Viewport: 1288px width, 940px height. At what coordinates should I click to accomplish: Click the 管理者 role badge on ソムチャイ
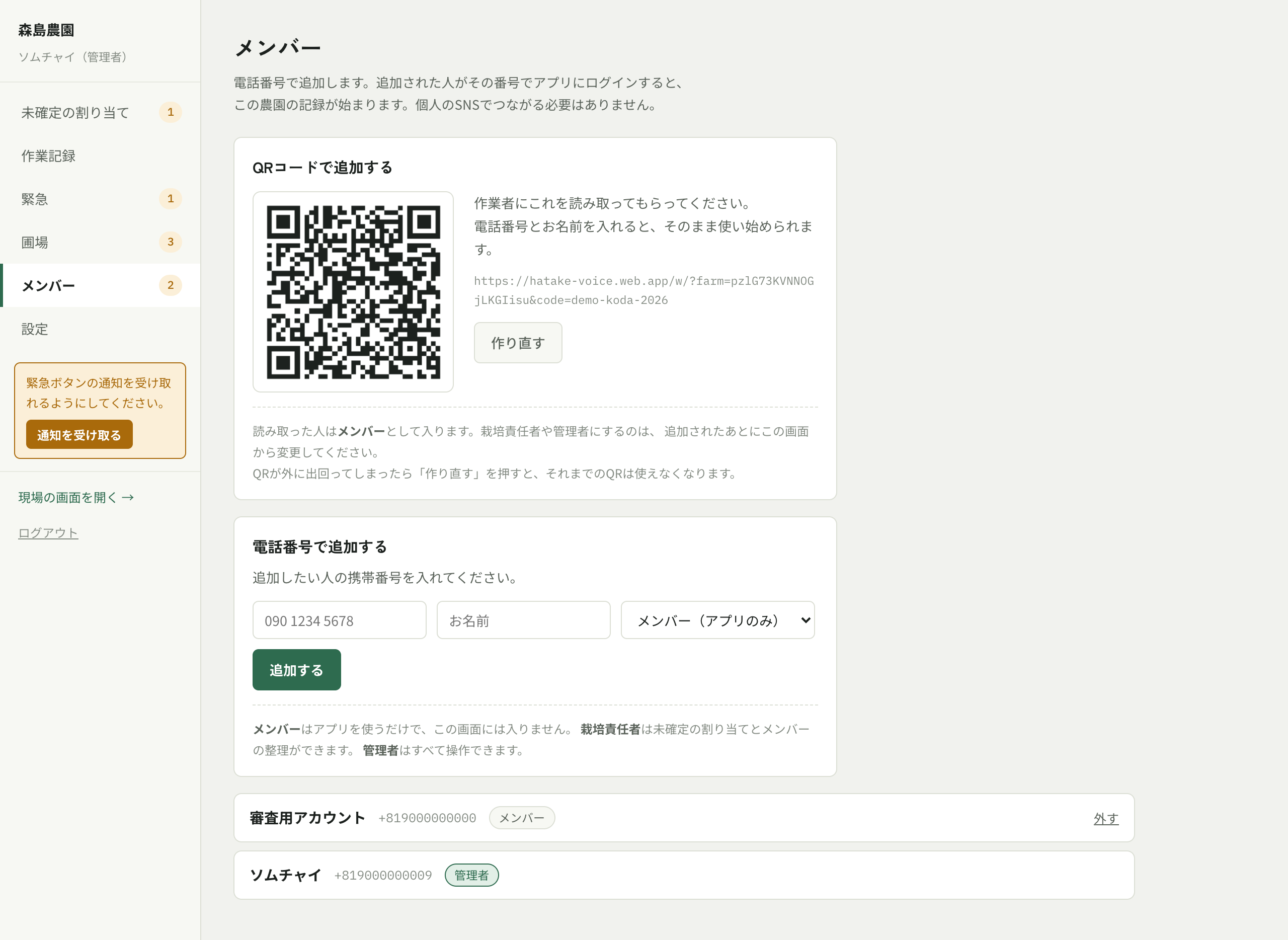click(x=471, y=875)
